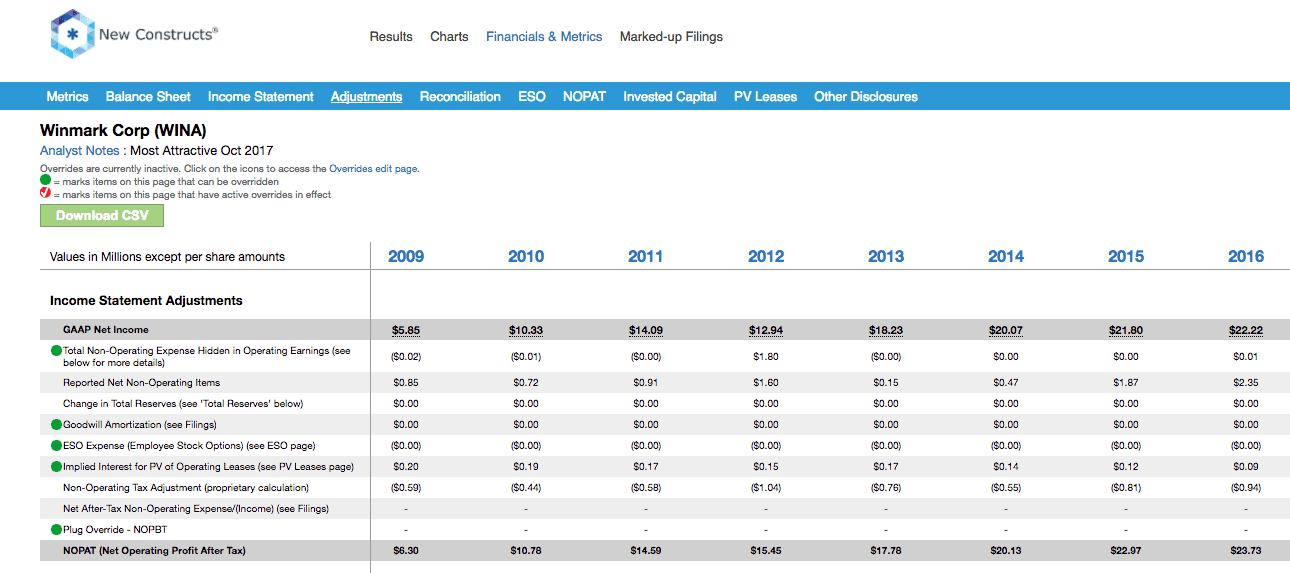The height and width of the screenshot is (573, 1290).
Task: Switch to the Invested Capital tab
Action: [670, 97]
